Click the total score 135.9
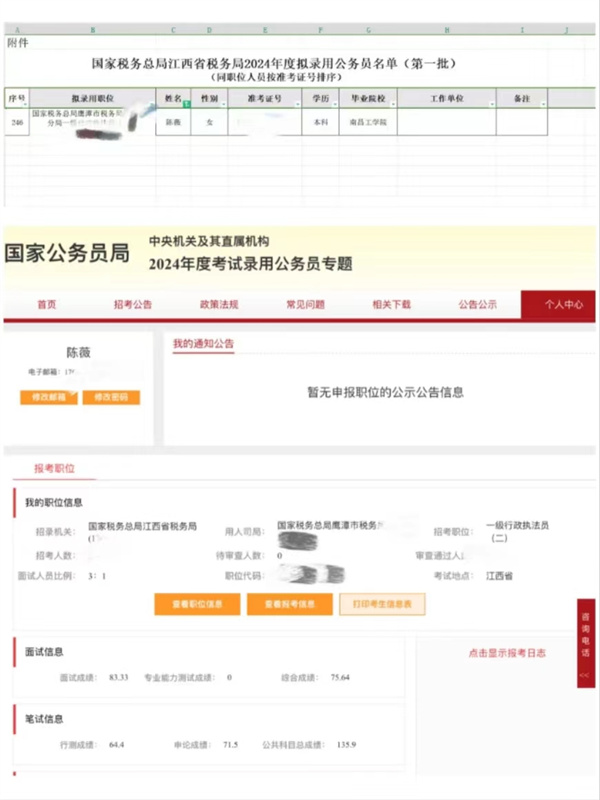Screen dimensions: 600x800 (x=346, y=745)
